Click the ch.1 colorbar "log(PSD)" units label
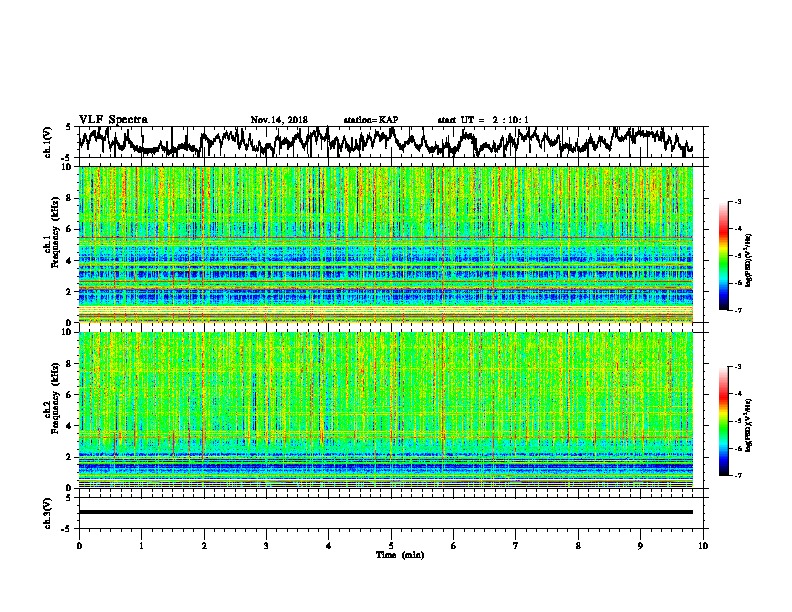Image resolution: width=792 pixels, height=612 pixels. pos(748,260)
